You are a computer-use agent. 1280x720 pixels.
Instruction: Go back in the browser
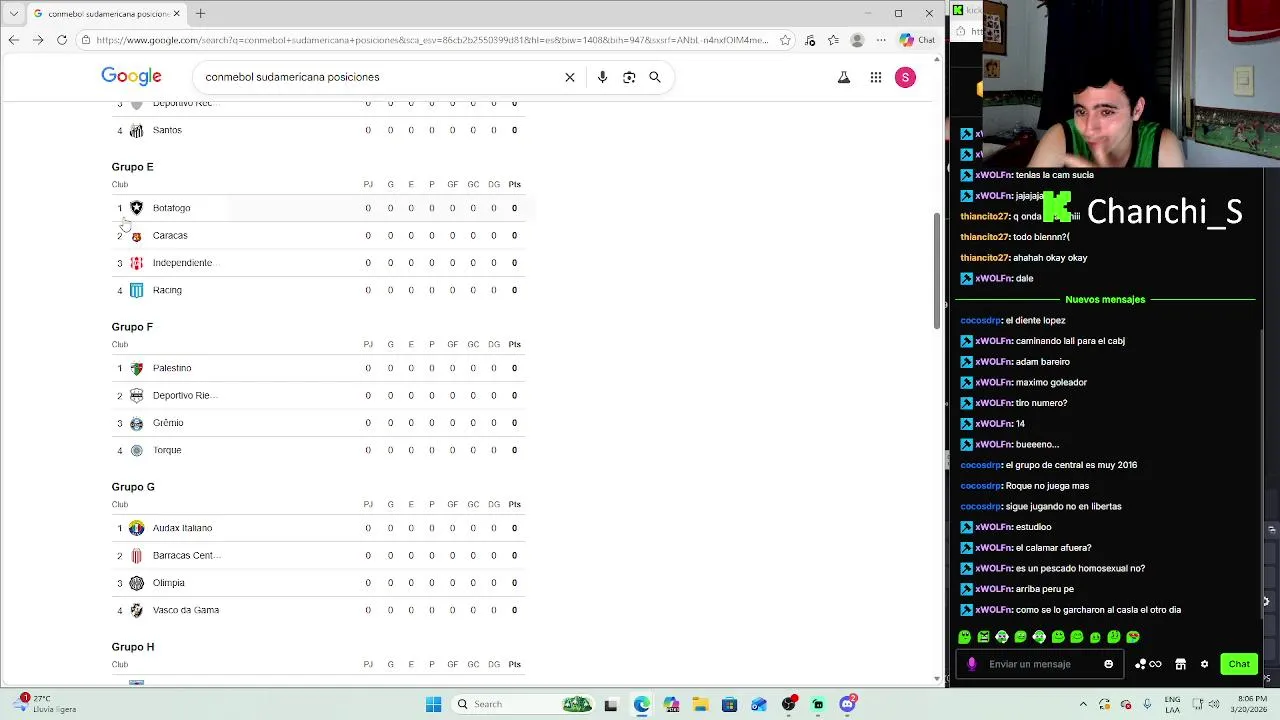[x=13, y=40]
